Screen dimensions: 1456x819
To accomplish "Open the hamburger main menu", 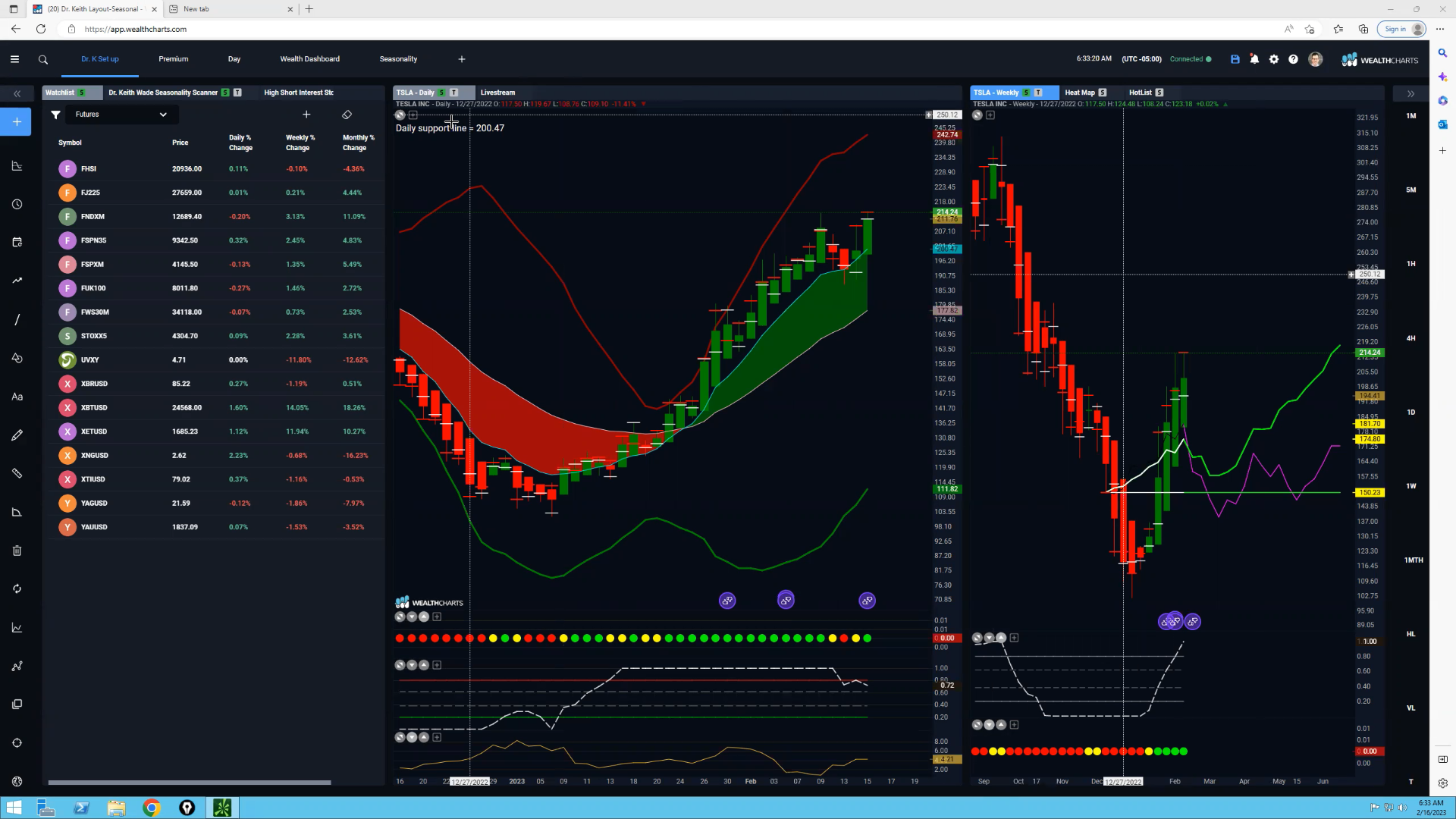I will [x=14, y=59].
